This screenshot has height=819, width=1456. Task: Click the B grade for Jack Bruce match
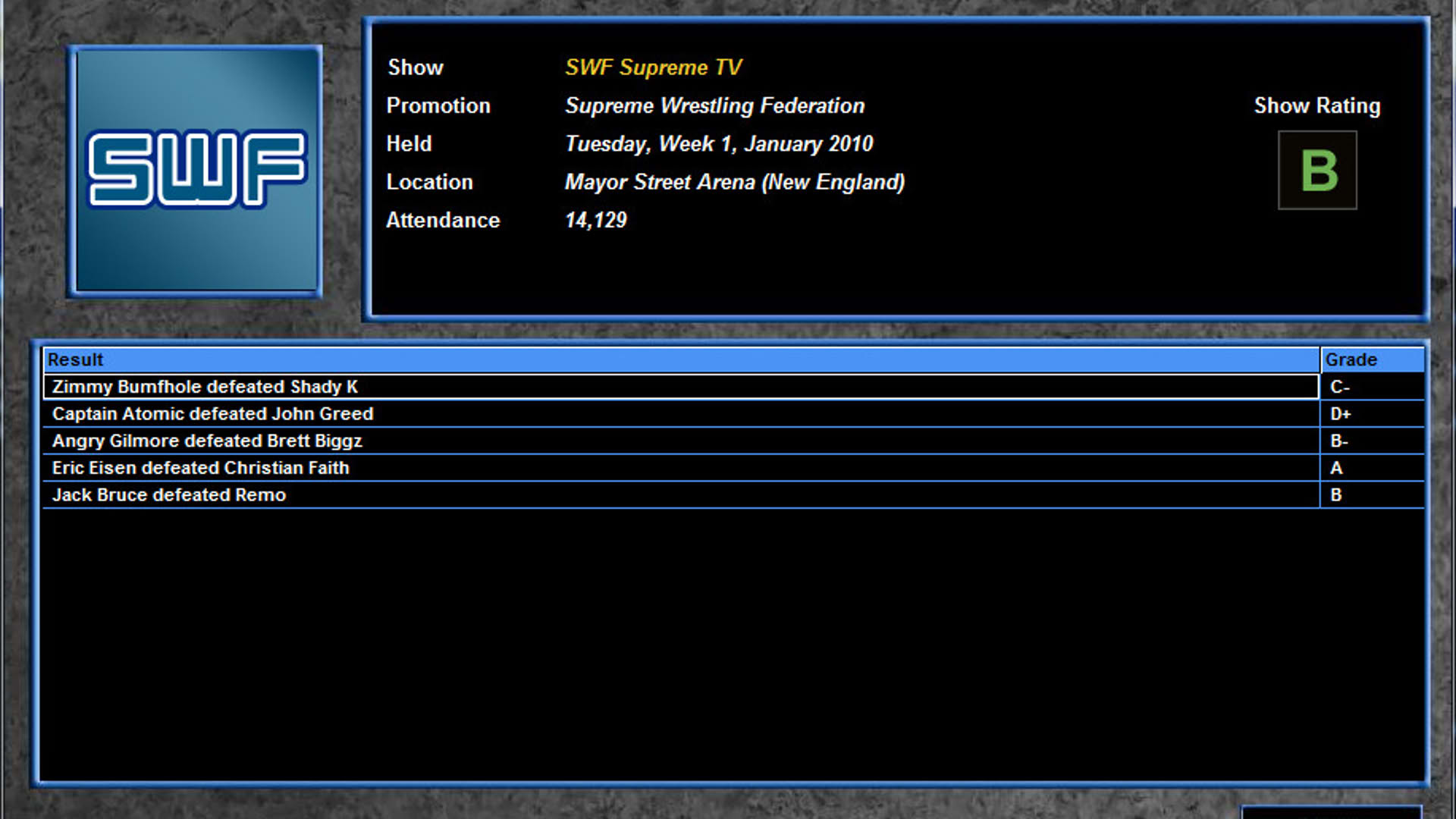pos(1373,495)
